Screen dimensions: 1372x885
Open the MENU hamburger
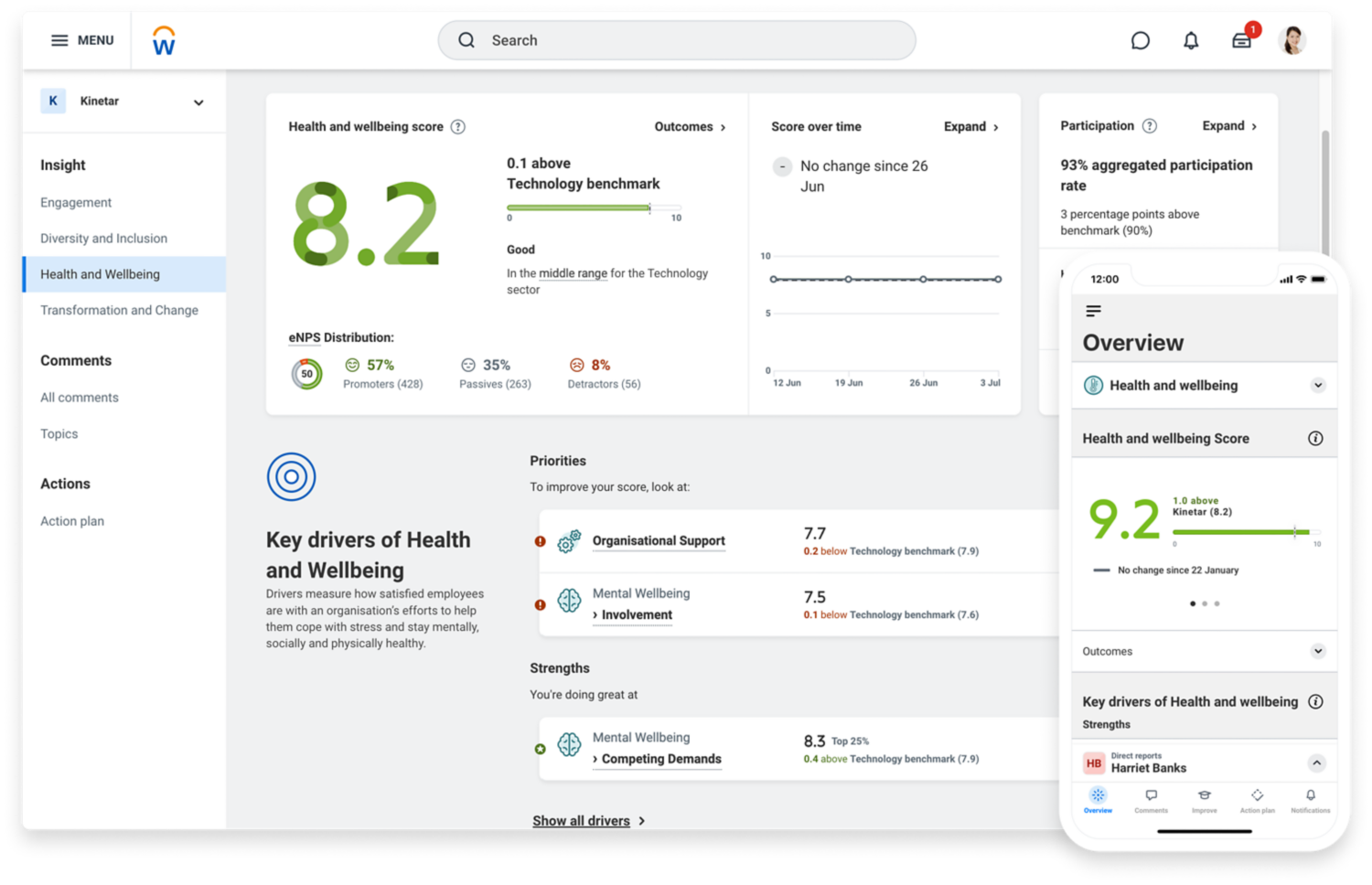tap(59, 40)
